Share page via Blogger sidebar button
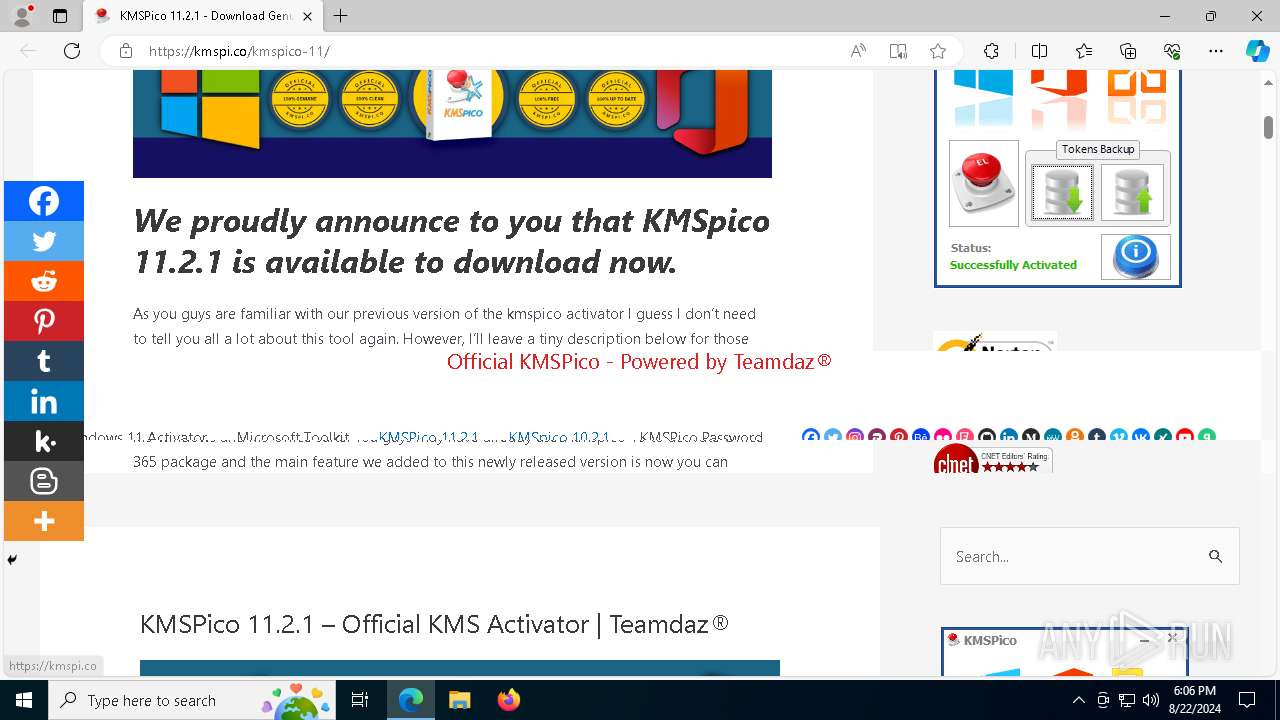The height and width of the screenshot is (720, 1280). 44,481
